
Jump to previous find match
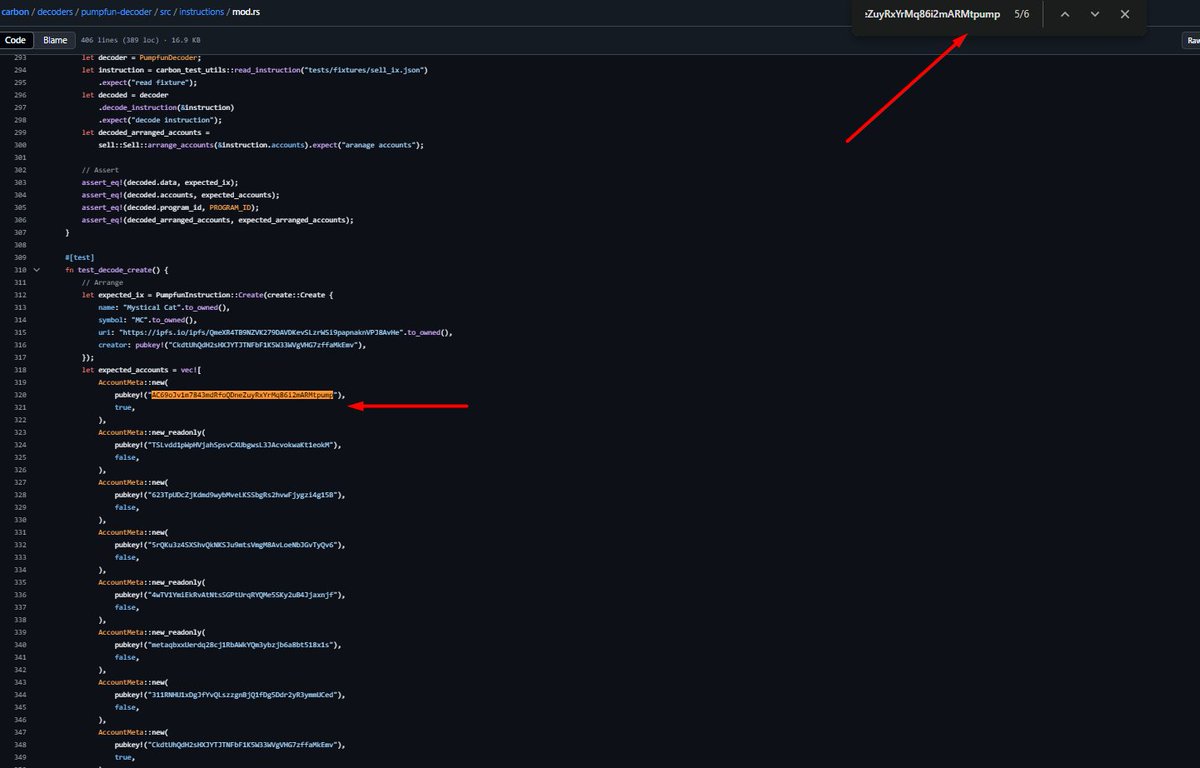[1065, 14]
